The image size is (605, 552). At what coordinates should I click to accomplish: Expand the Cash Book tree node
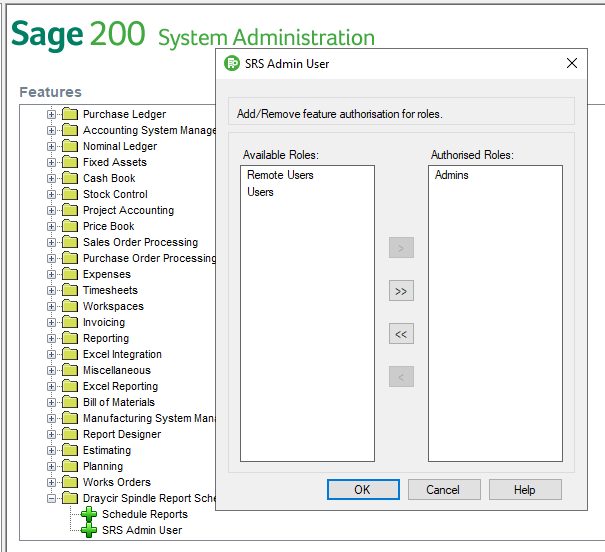point(51,179)
